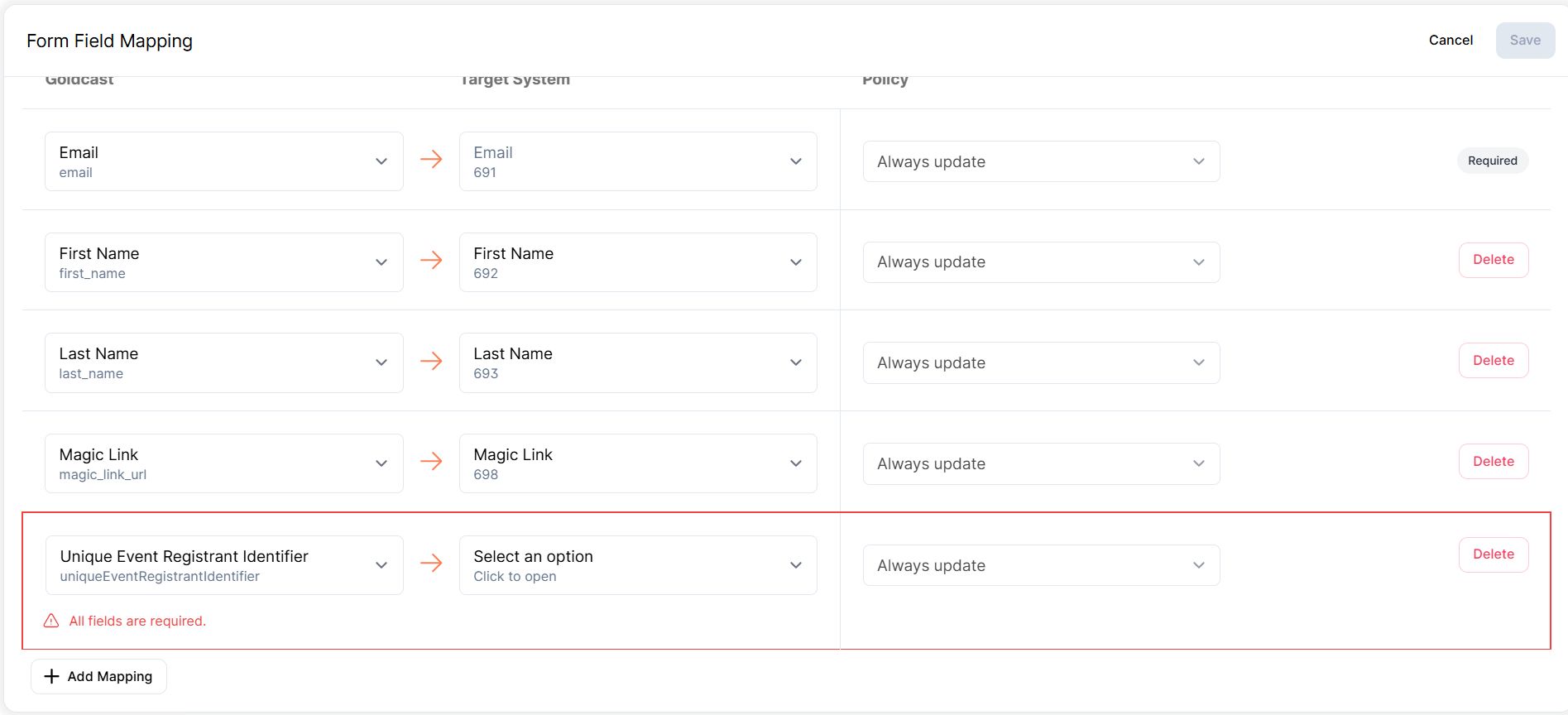Click the orange arrow beside First Name mapping
This screenshot has height=715, width=1568.
(431, 260)
